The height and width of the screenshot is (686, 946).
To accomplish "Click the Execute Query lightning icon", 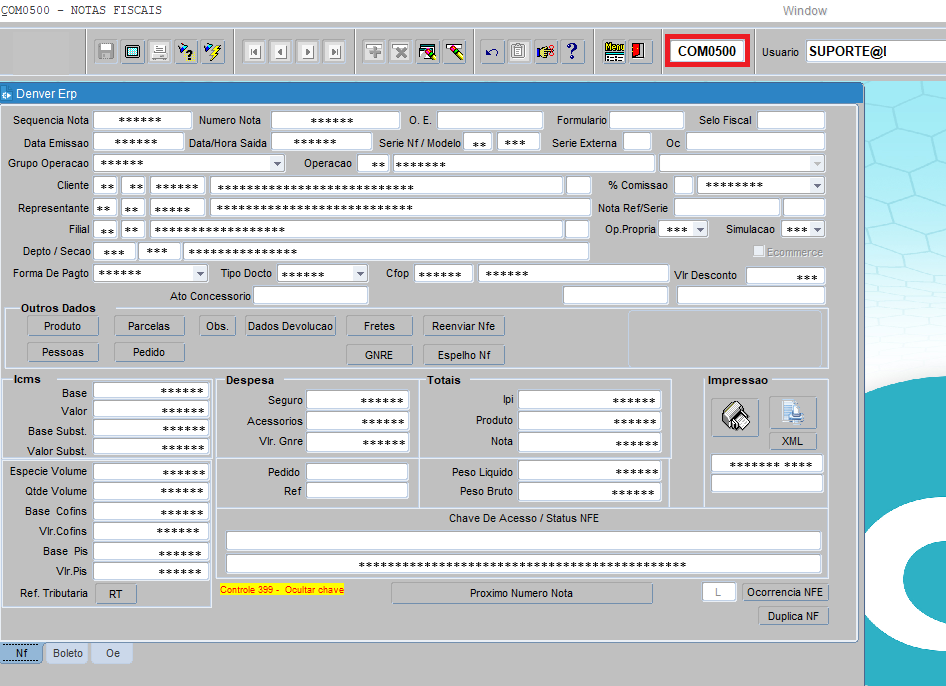I will click(x=212, y=52).
